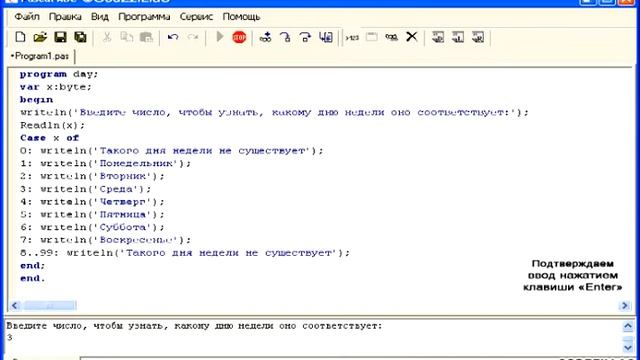Click the editor horizontal scrollbar left arrow
640x360 pixels.
(x=15, y=305)
